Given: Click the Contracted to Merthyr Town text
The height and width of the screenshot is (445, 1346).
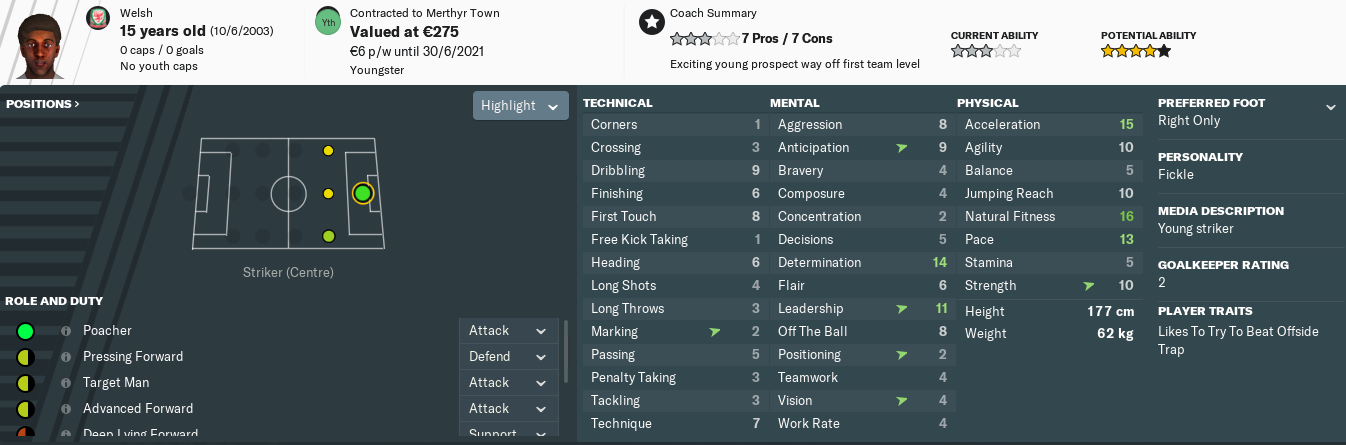Looking at the screenshot, I should pyautogui.click(x=425, y=14).
